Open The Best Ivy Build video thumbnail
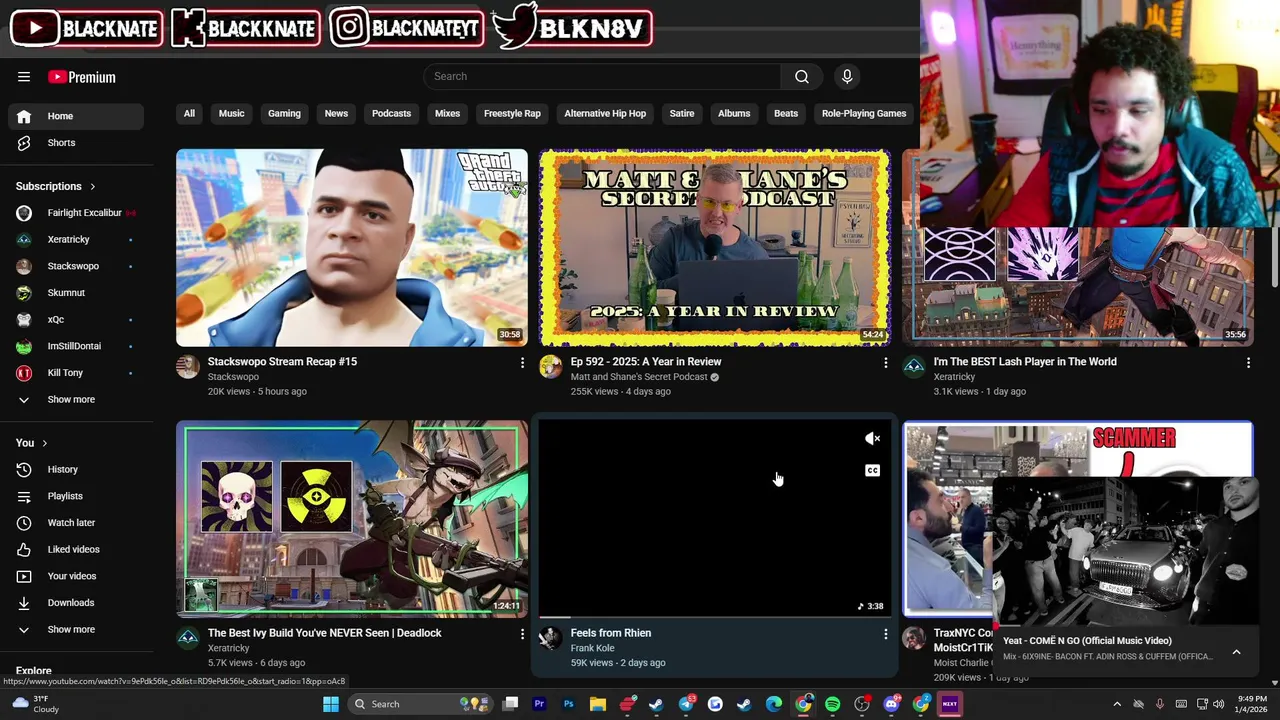The height and width of the screenshot is (720, 1280). tap(352, 518)
